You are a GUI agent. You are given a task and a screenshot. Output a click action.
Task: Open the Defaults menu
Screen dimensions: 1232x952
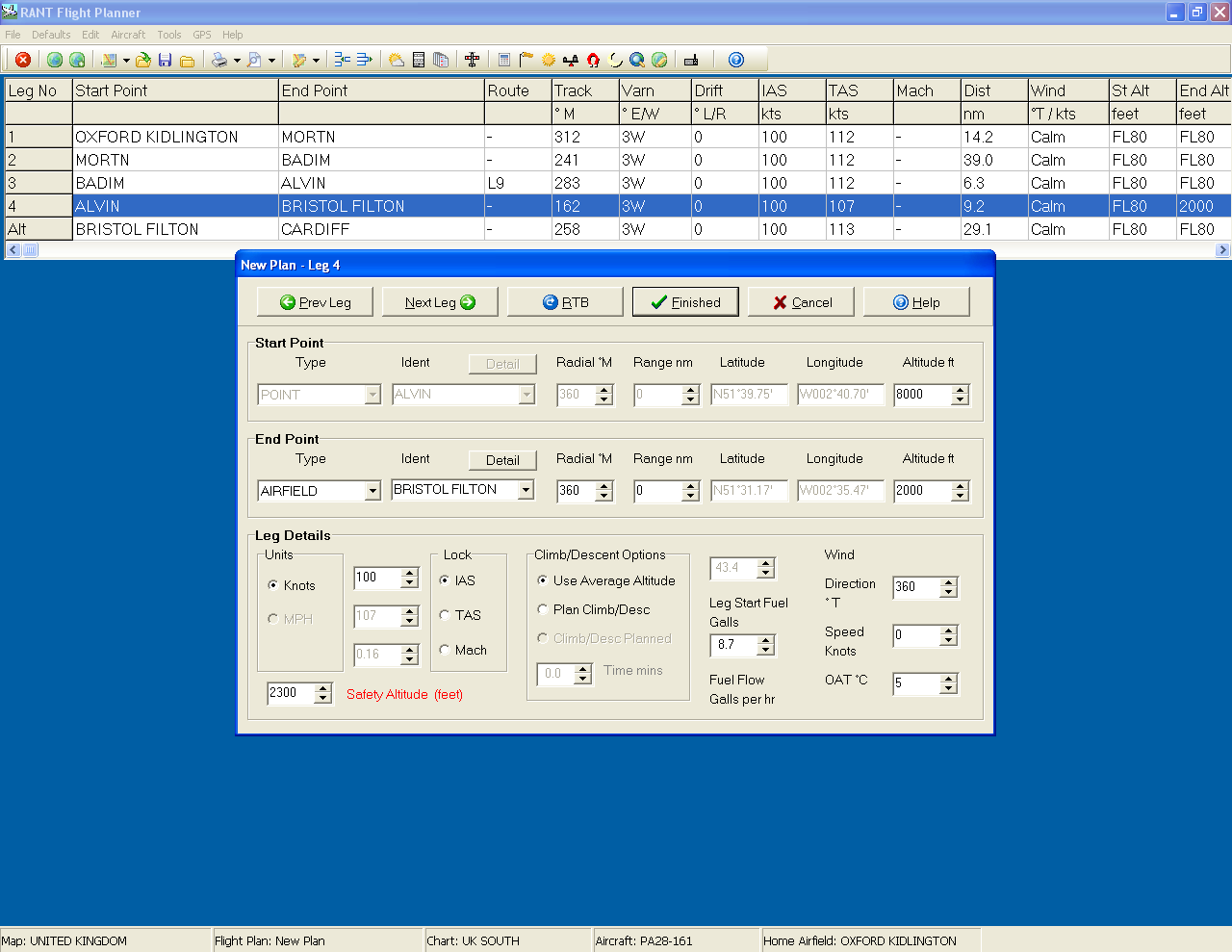tap(51, 35)
